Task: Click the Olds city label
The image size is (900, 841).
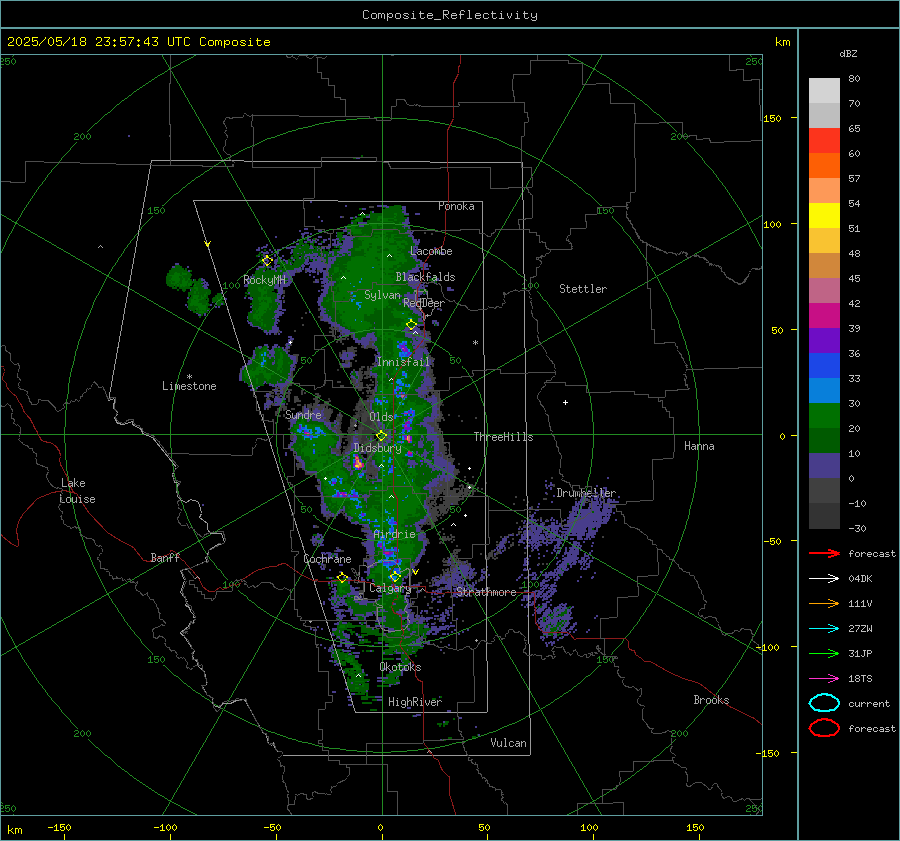Action: tap(381, 417)
